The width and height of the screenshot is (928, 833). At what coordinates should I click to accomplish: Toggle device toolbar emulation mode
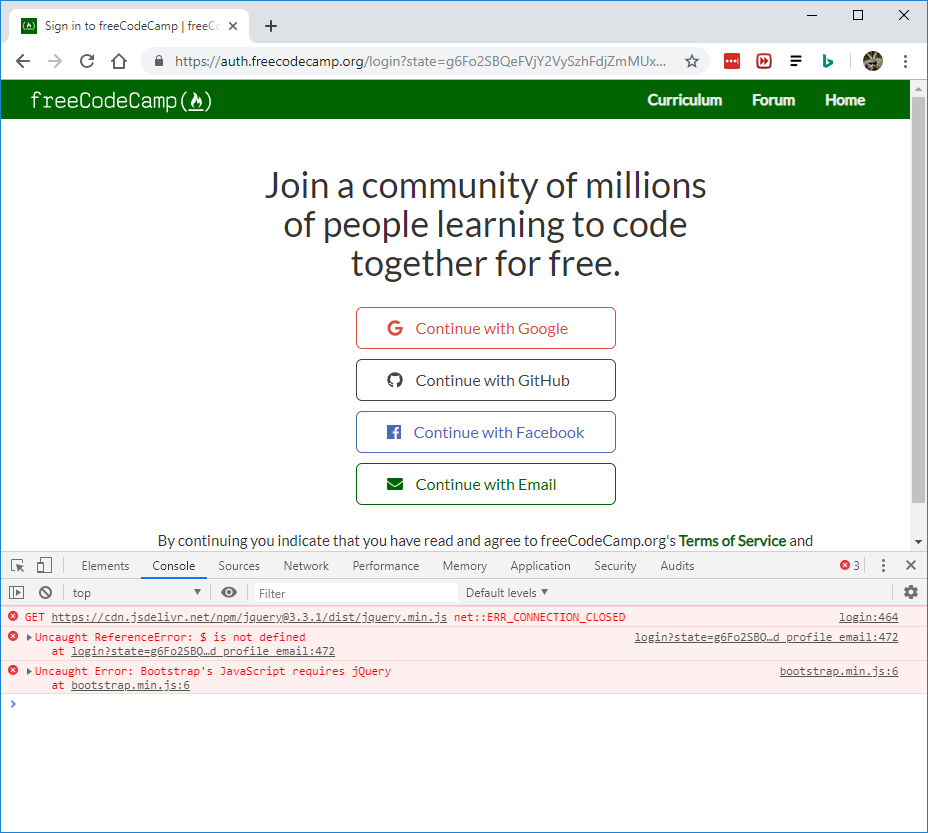coord(44,565)
